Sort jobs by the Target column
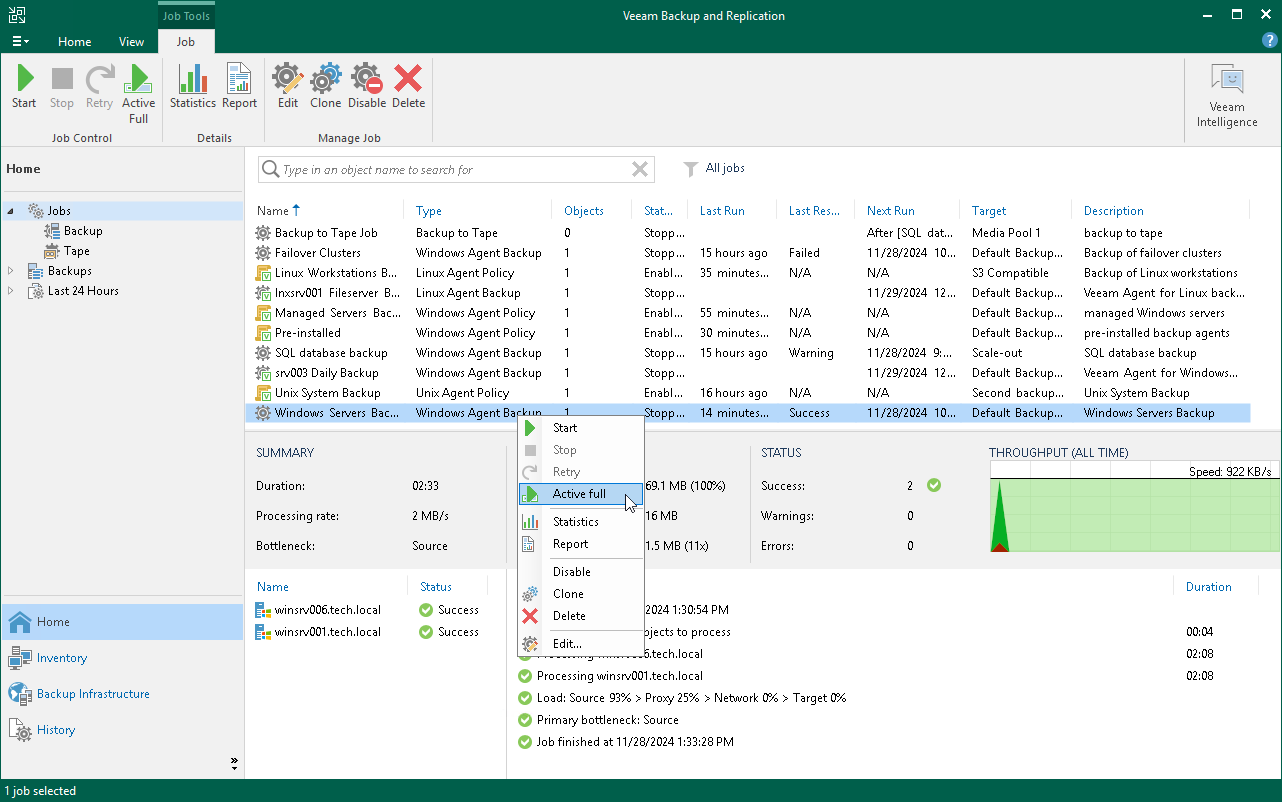 989,211
